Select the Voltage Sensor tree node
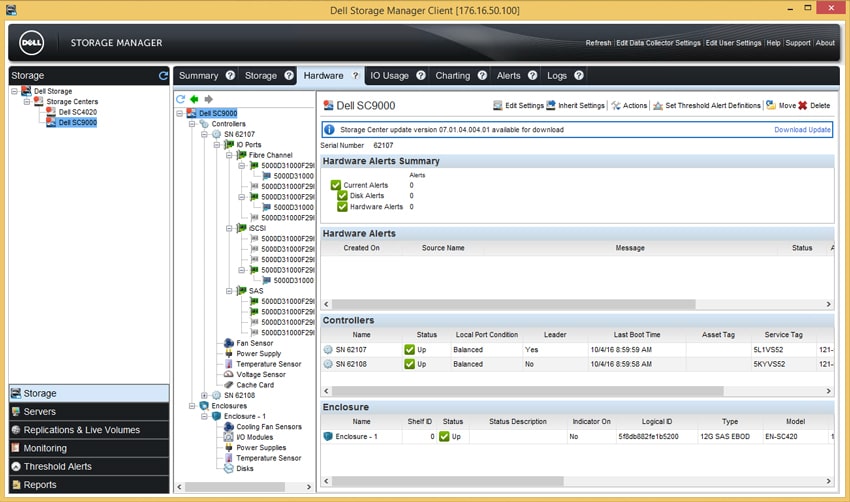This screenshot has width=850, height=502. 261,375
